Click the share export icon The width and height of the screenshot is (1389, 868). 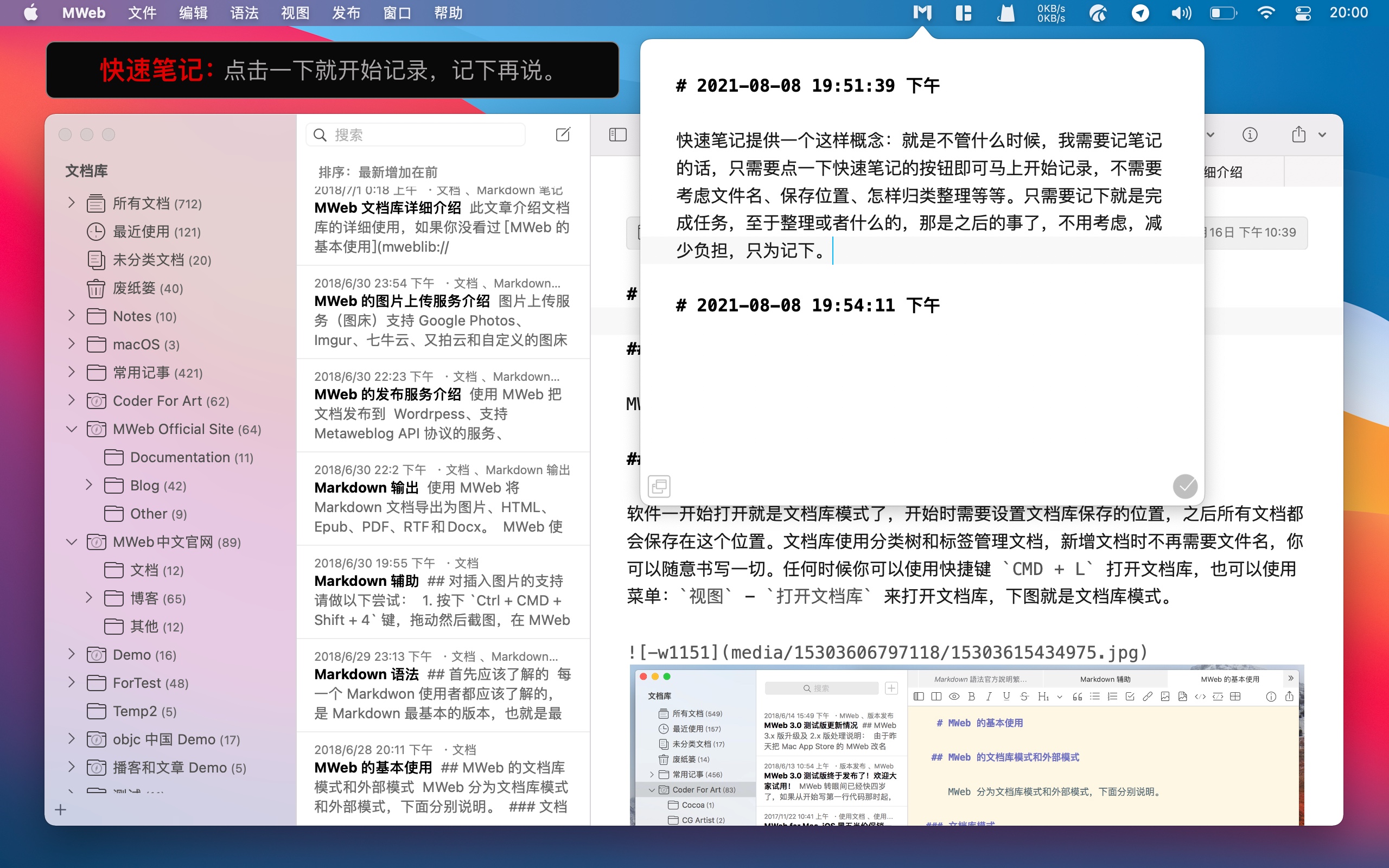point(1298,135)
